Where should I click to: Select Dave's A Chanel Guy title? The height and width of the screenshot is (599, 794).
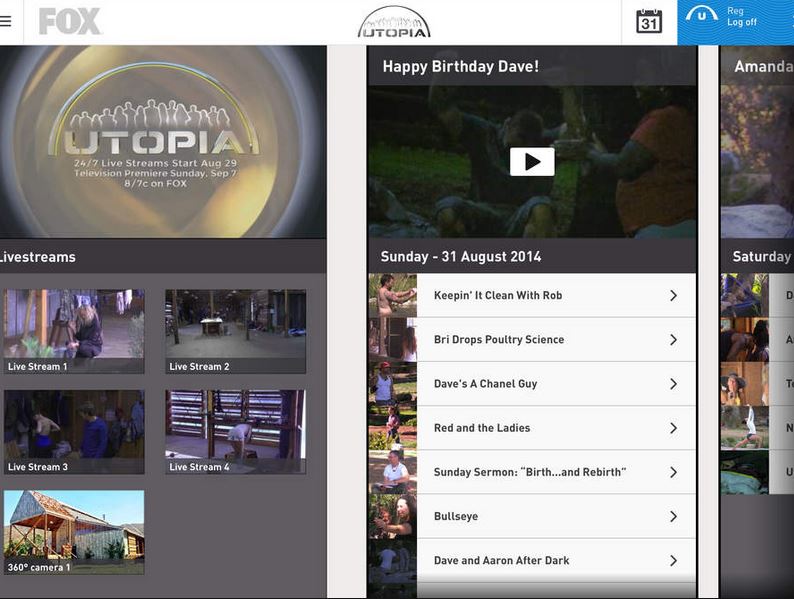pyautogui.click(x=485, y=384)
